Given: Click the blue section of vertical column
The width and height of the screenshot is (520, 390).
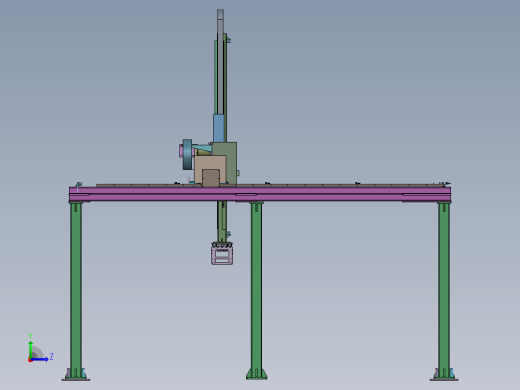Looking at the screenshot, I should (219, 128).
